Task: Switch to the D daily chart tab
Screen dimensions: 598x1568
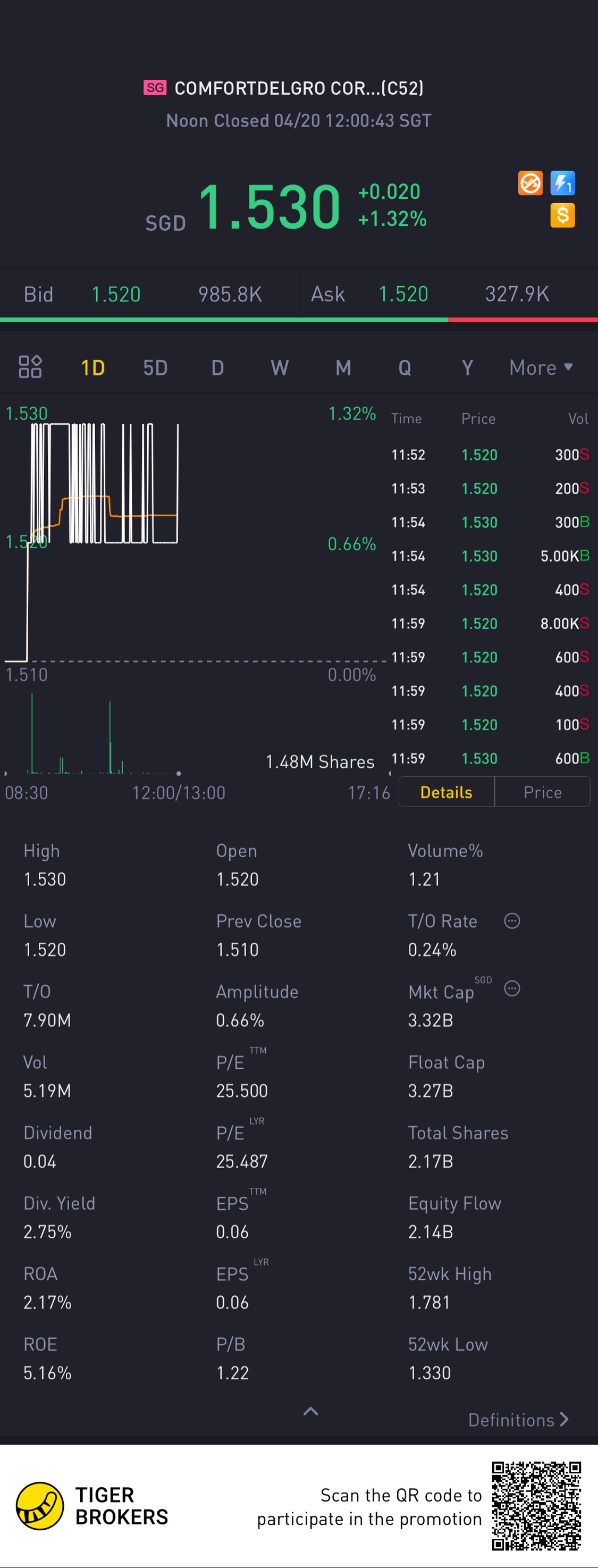Action: tap(218, 367)
